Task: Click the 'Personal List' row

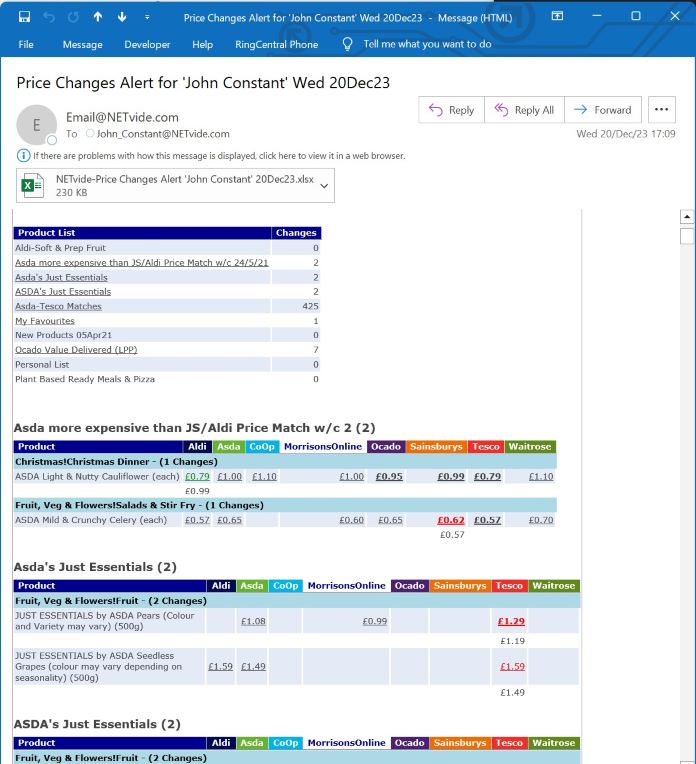Action: (x=167, y=364)
